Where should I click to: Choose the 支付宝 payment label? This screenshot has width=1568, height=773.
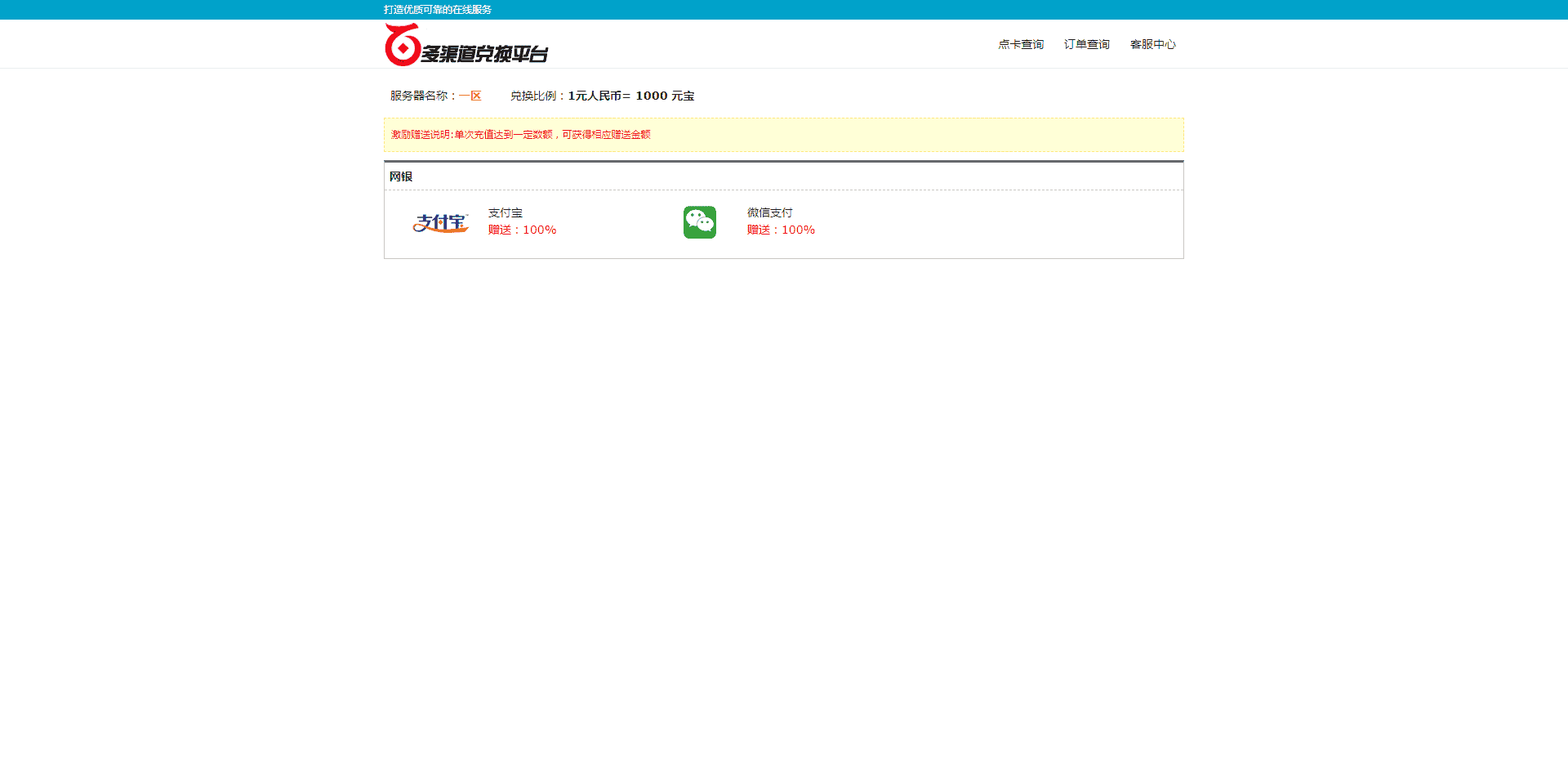pyautogui.click(x=506, y=212)
